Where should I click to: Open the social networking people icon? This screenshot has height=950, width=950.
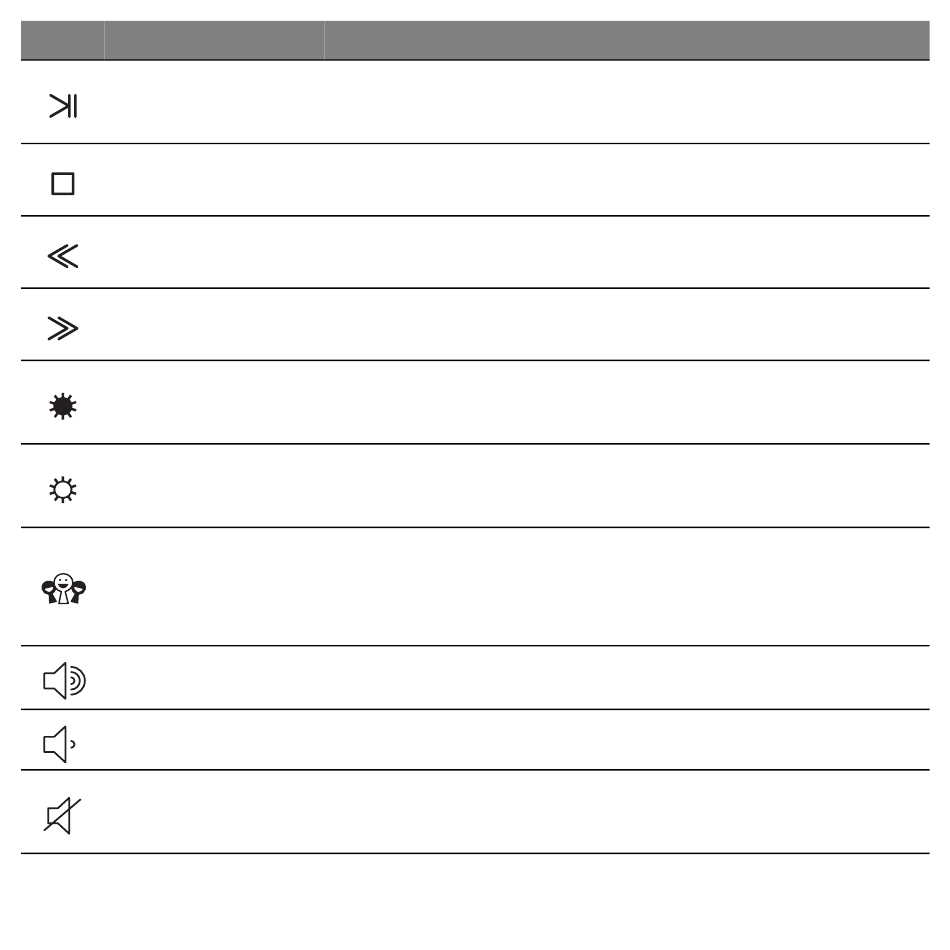coord(64,589)
